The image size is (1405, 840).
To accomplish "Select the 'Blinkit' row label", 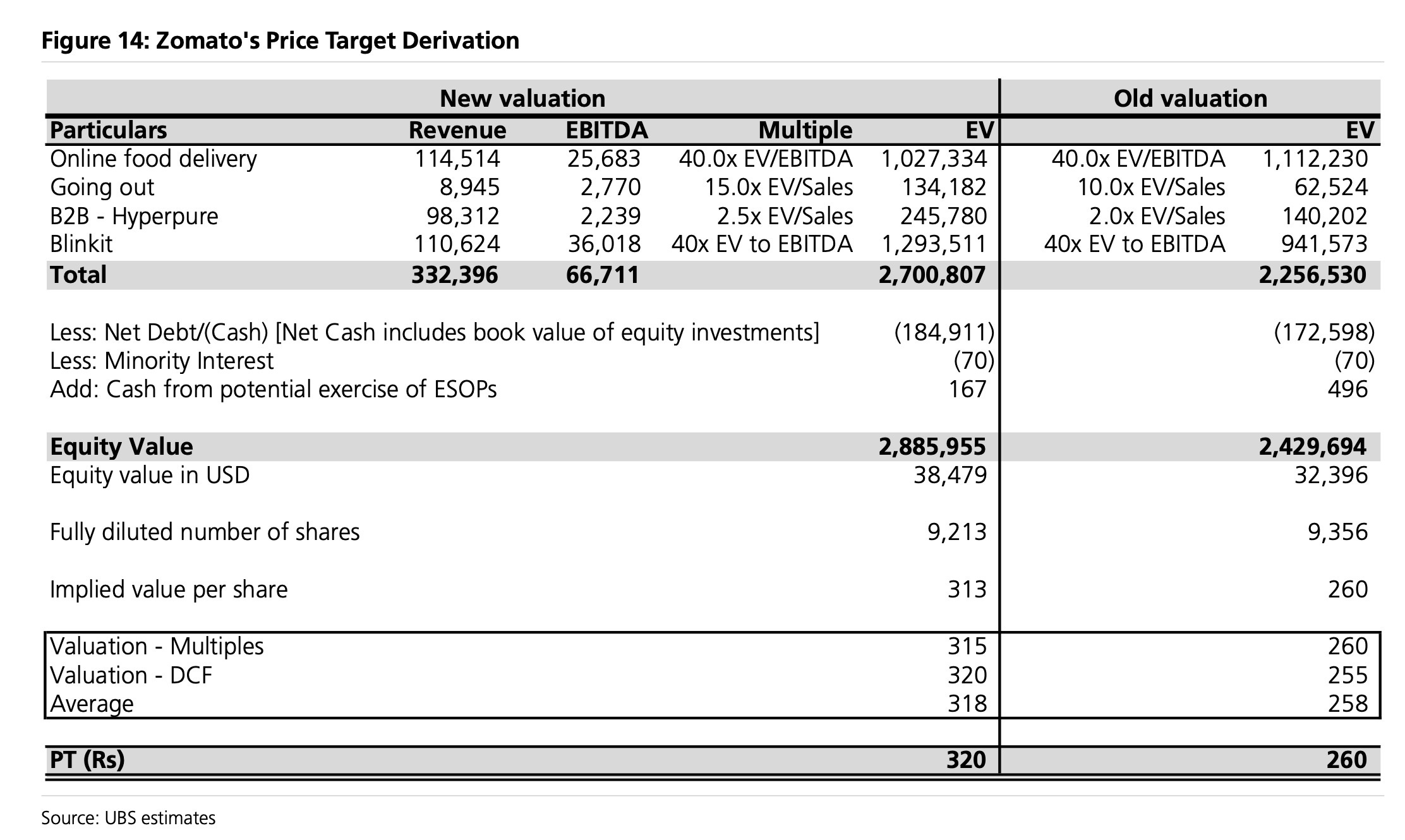I will 81,244.
